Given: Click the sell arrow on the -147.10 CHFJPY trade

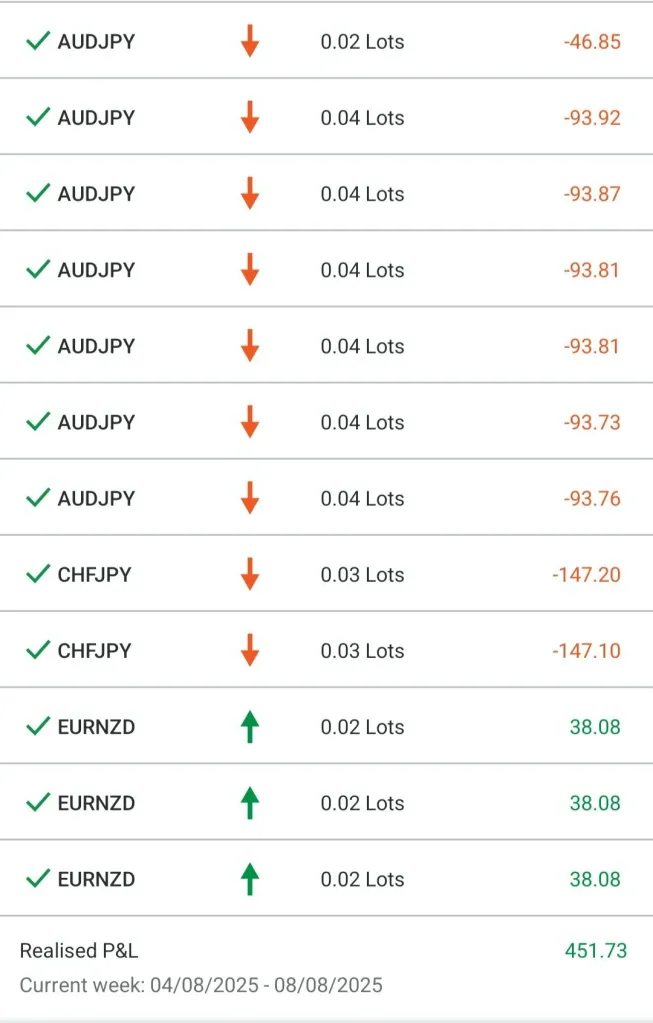Looking at the screenshot, I should [x=250, y=651].
